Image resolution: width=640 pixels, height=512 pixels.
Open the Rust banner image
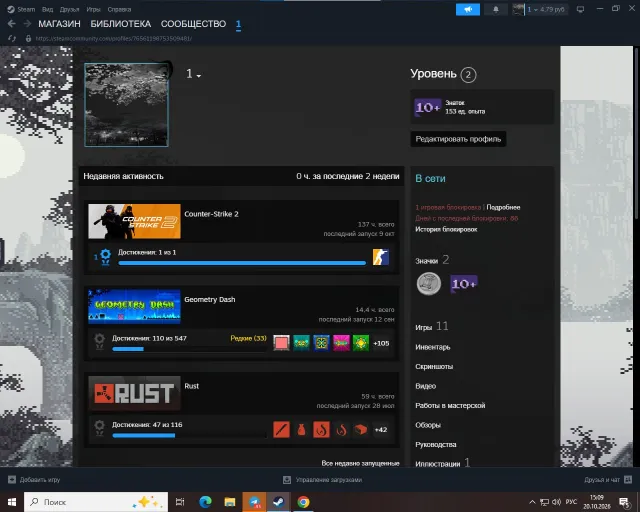134,393
